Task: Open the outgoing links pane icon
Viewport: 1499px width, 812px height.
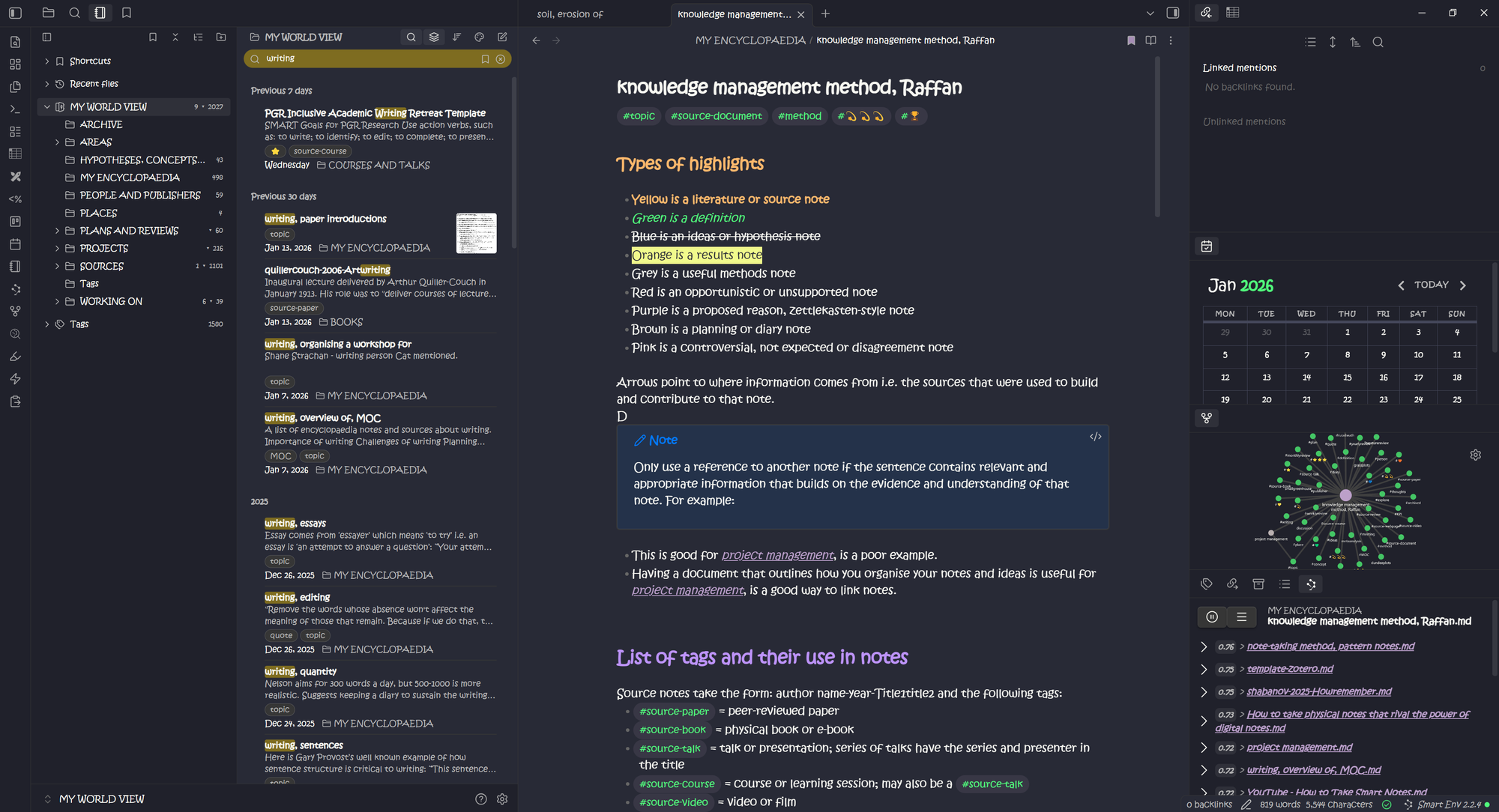Action: [x=1232, y=584]
